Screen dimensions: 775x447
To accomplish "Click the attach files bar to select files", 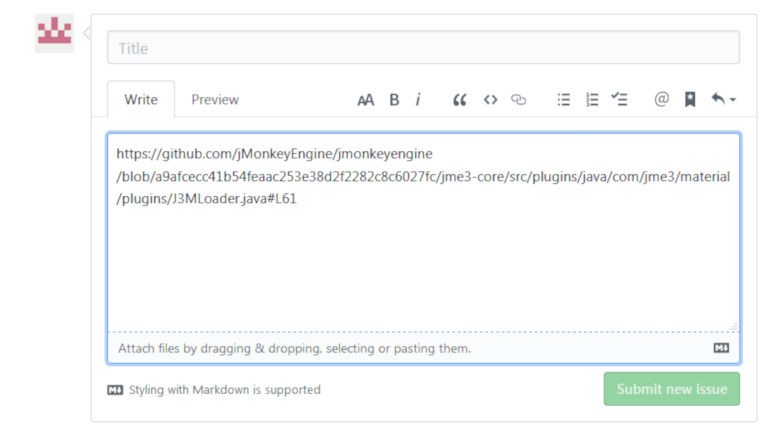I will [x=295, y=349].
